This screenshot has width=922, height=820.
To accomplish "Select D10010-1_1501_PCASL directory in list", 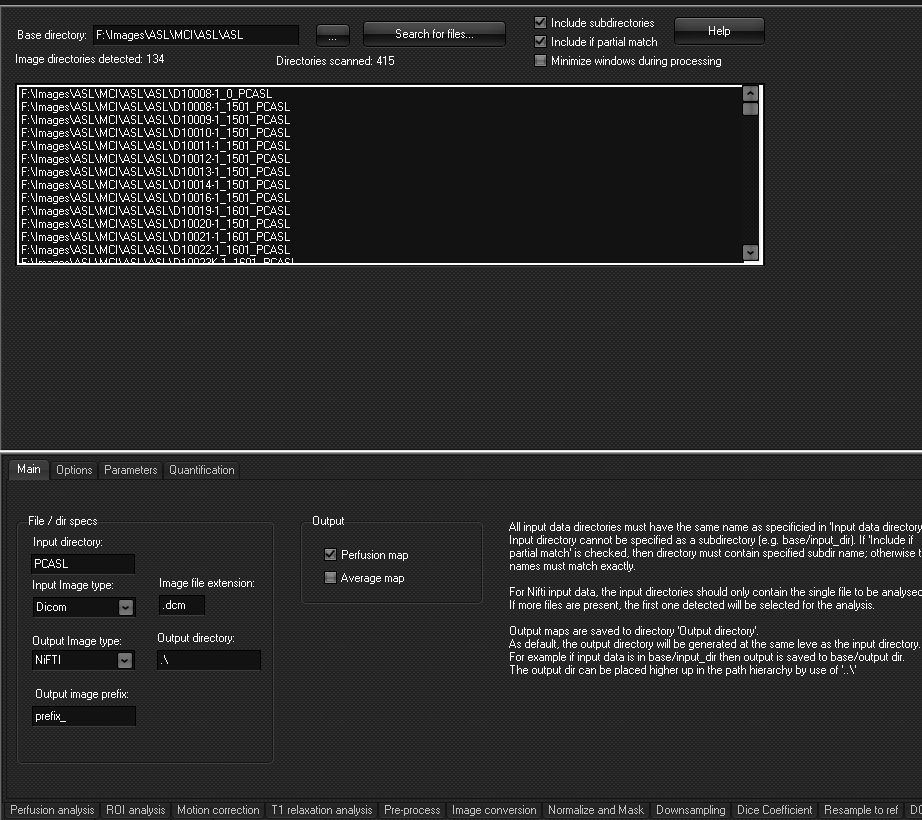I will click(x=155, y=133).
